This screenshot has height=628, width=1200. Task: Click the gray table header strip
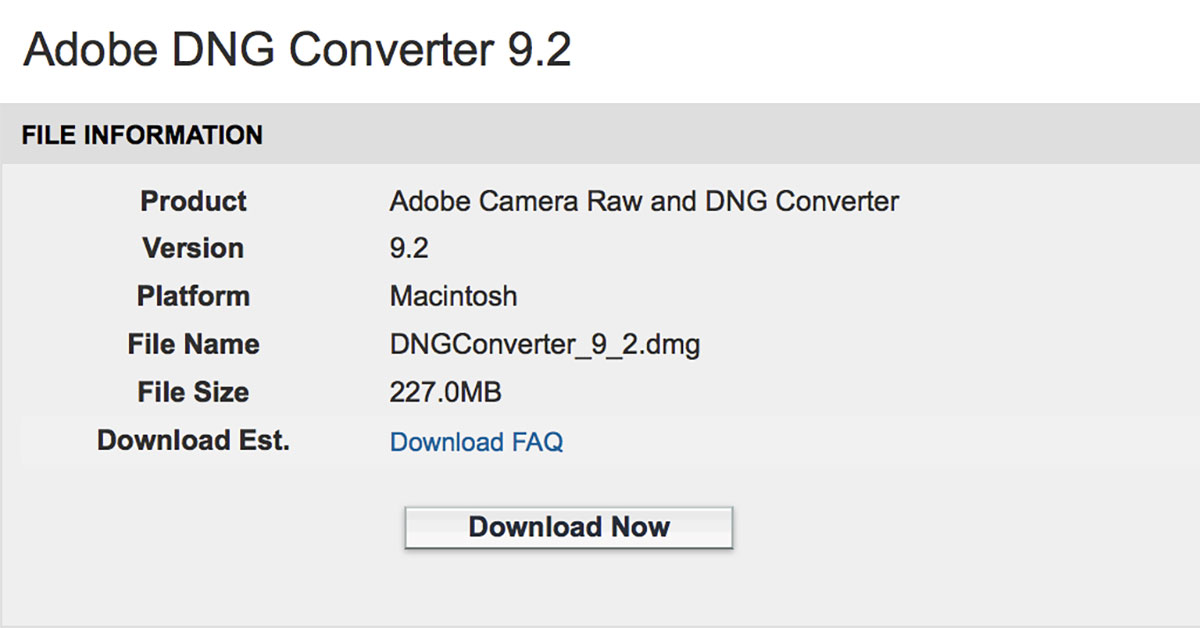[600, 134]
